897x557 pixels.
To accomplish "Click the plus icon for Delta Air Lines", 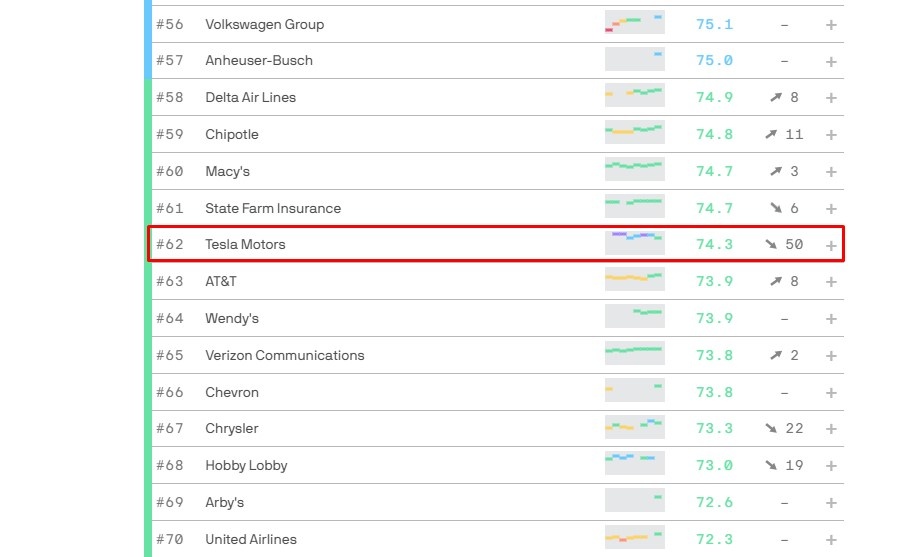I will (x=831, y=98).
